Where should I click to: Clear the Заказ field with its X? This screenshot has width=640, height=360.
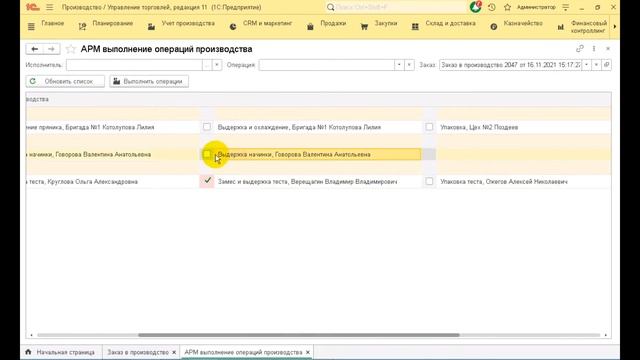596,65
